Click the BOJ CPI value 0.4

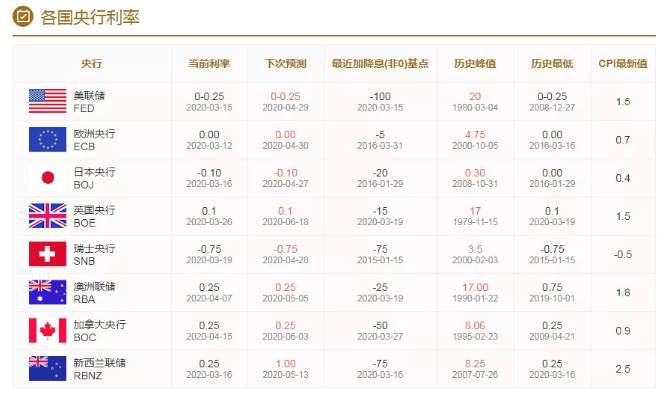(x=623, y=178)
